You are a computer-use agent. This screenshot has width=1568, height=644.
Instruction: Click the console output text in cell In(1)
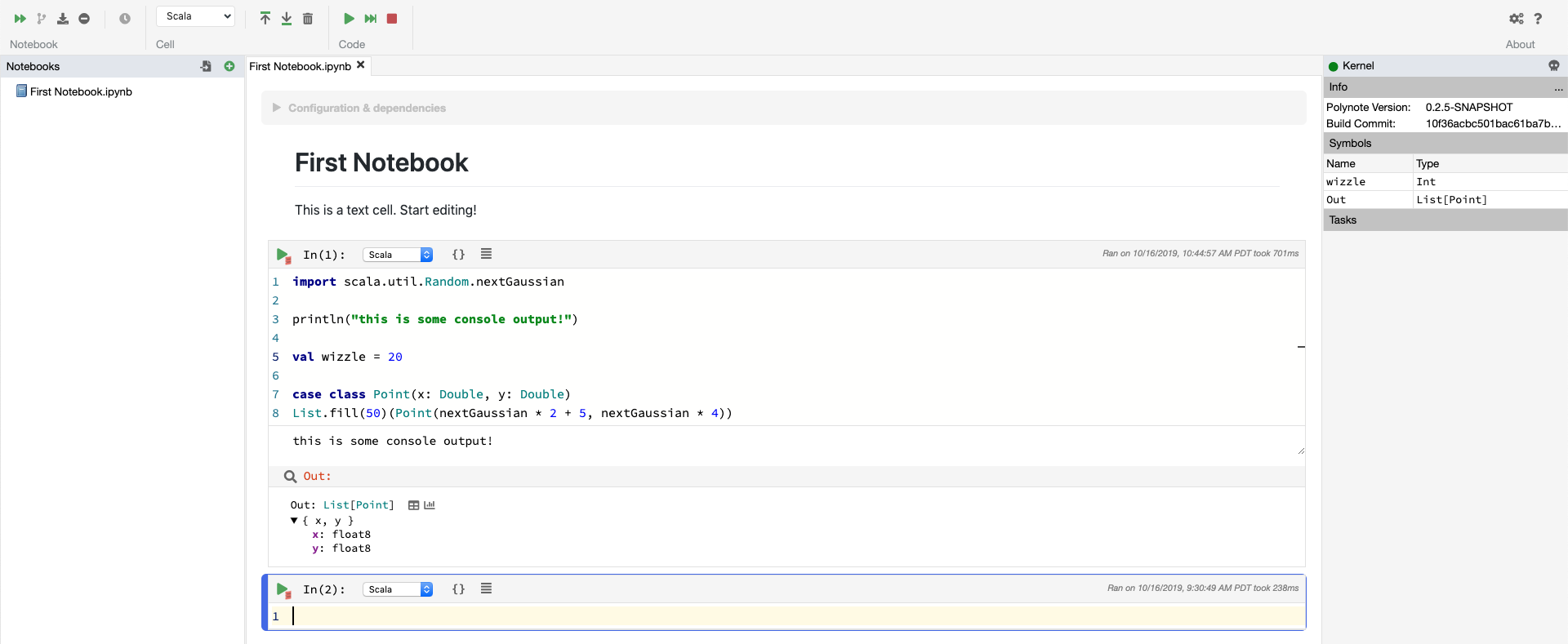(393, 441)
